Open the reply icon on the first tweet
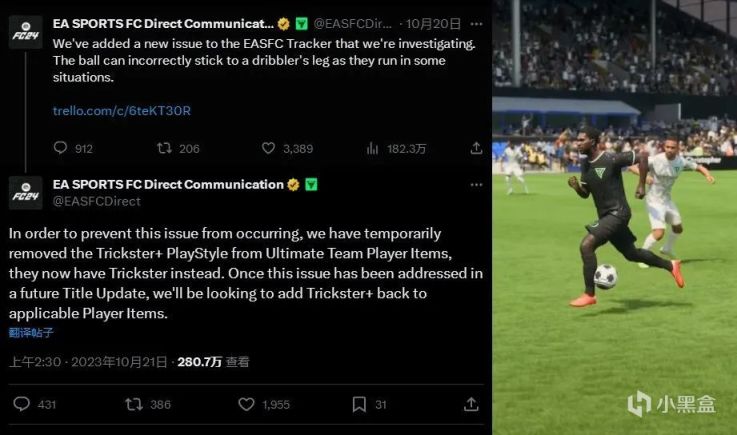This screenshot has height=435, width=737. tap(60, 148)
